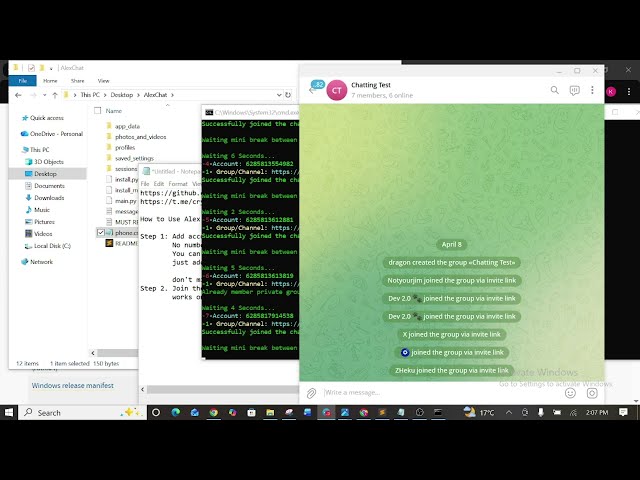Click 'dragon created the group' message
Viewport: 640px width, 480px height.
point(451,262)
